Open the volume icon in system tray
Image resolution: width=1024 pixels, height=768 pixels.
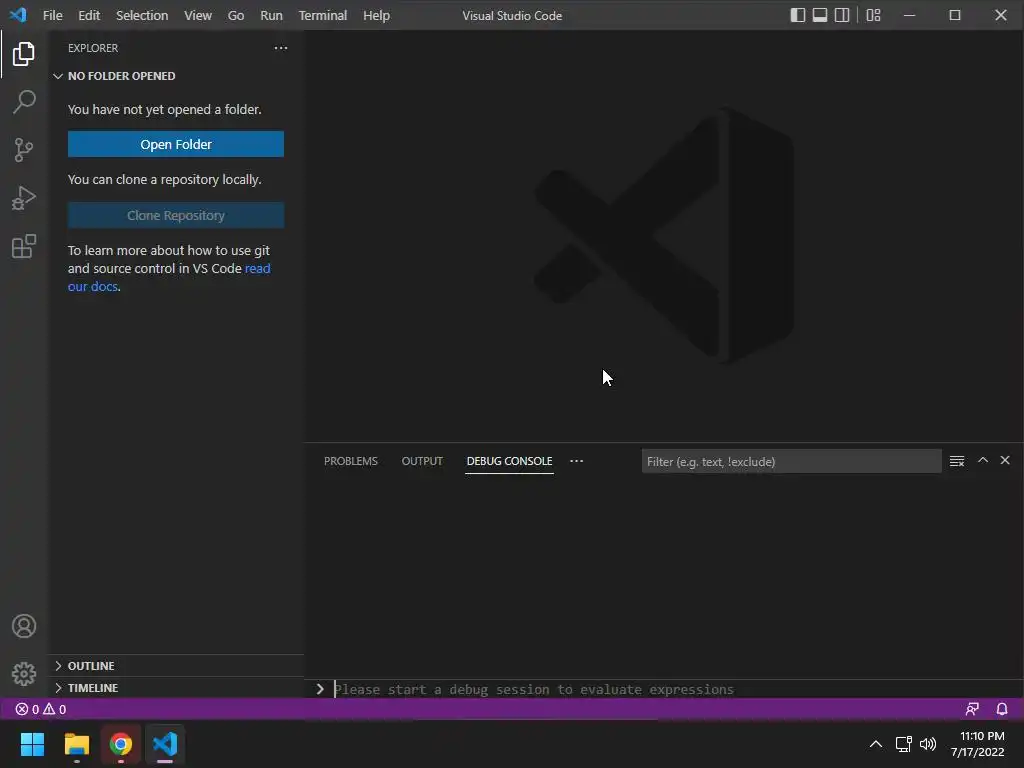click(927, 744)
